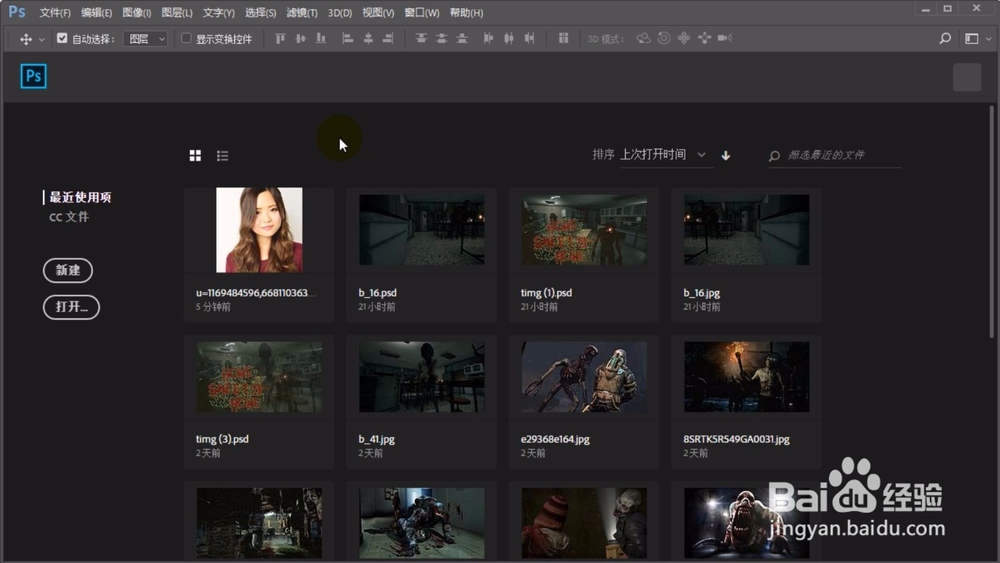
Task: Click the 新建 button
Action: (68, 270)
